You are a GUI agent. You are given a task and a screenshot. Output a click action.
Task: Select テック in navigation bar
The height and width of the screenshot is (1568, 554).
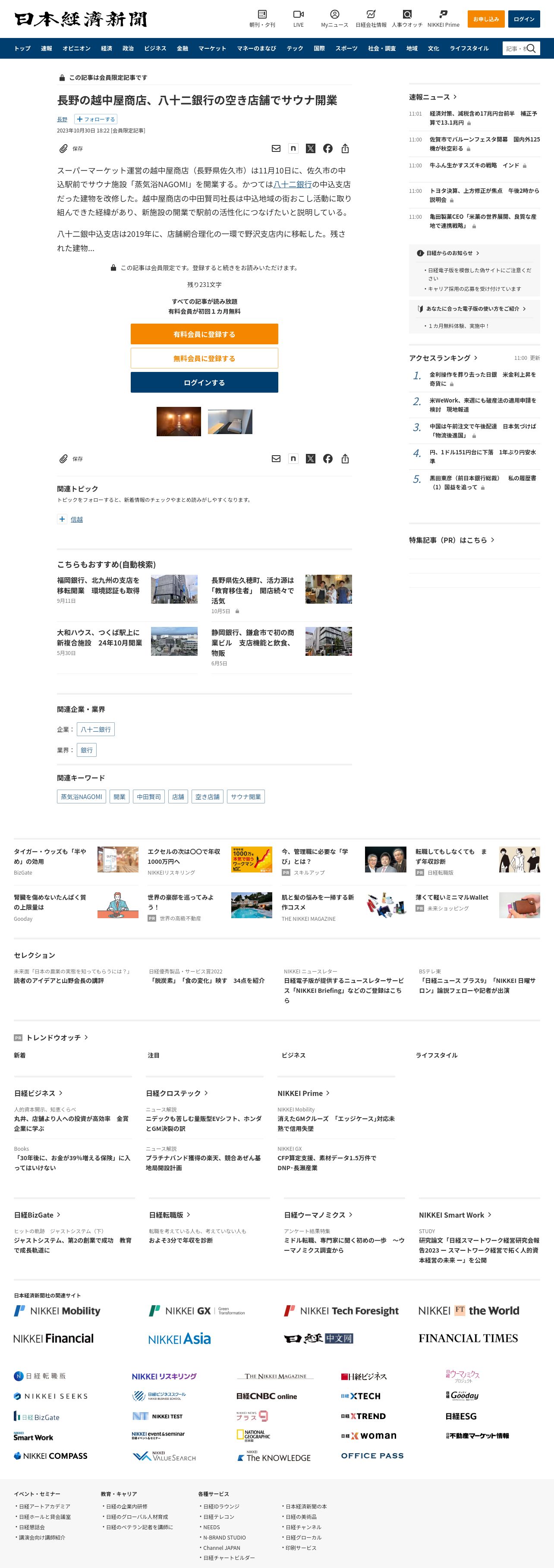pyautogui.click(x=295, y=49)
